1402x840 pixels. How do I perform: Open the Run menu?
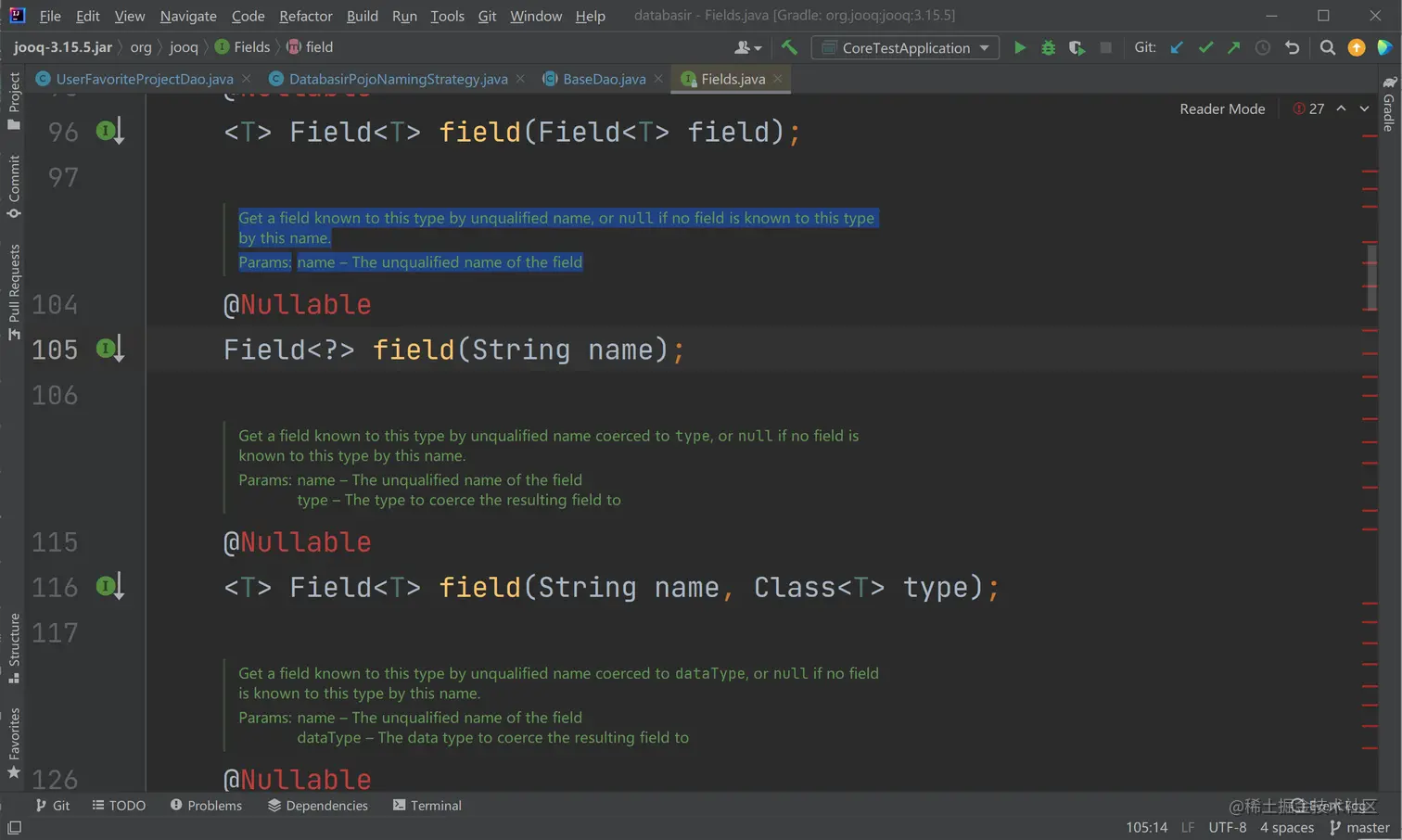(404, 16)
